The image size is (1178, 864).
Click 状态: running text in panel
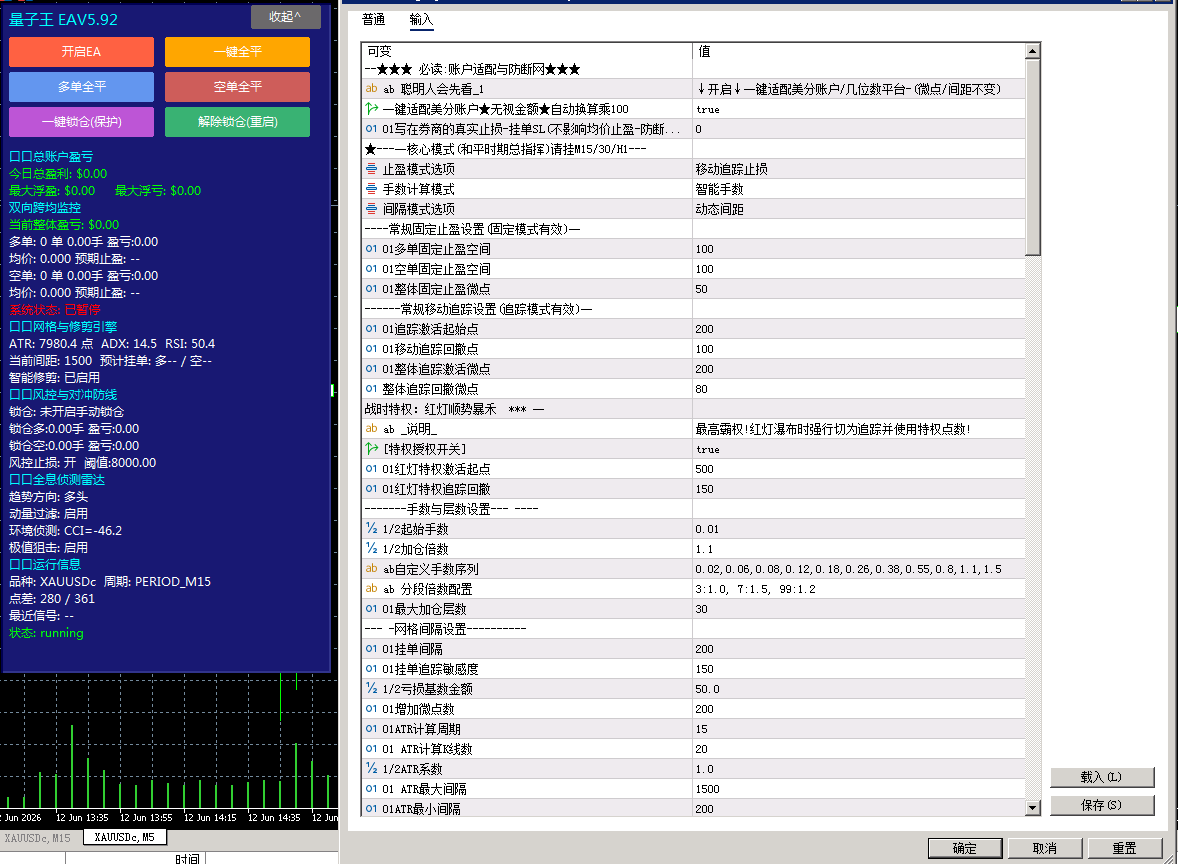click(x=47, y=633)
